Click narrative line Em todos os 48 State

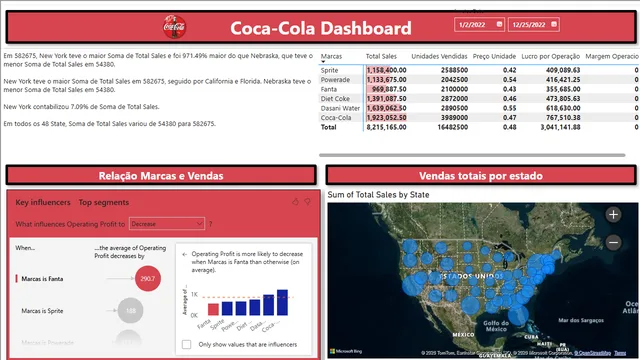109,124
